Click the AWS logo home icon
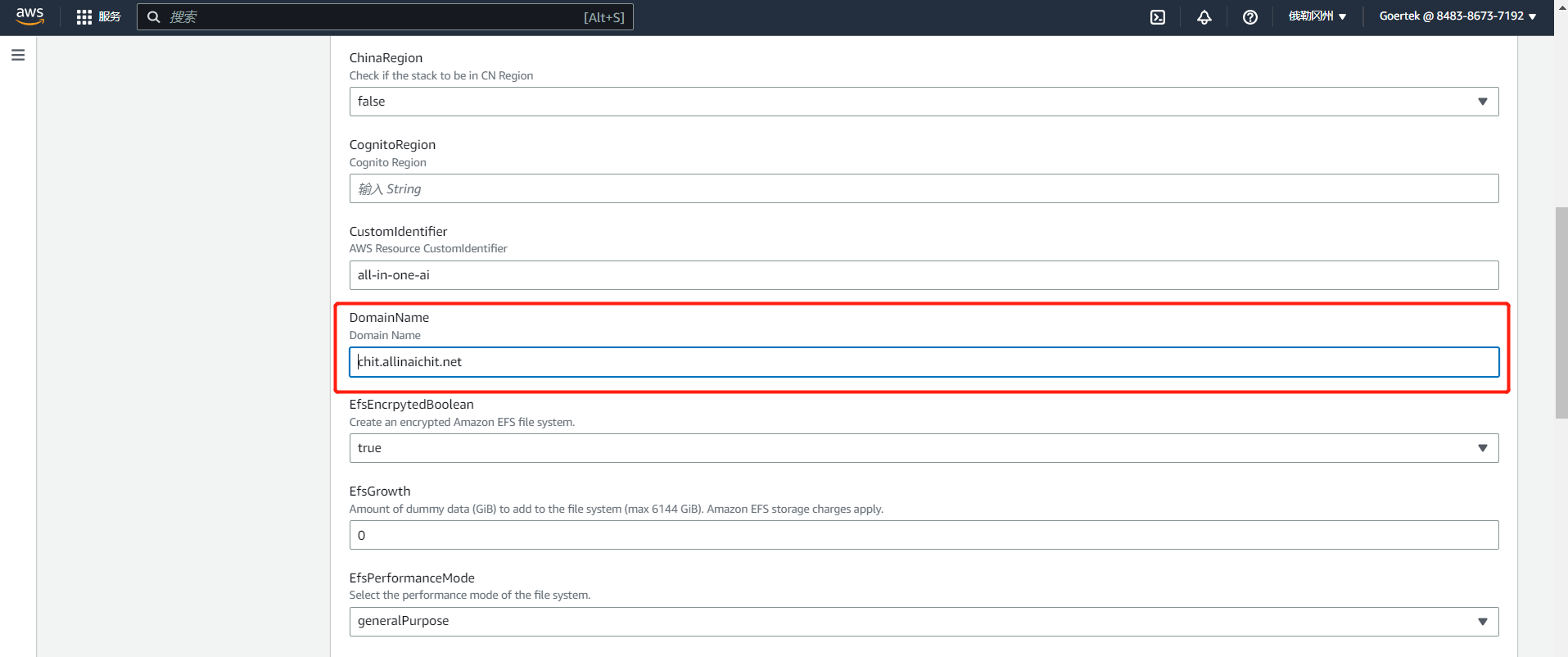This screenshot has width=1568, height=657. [x=29, y=16]
